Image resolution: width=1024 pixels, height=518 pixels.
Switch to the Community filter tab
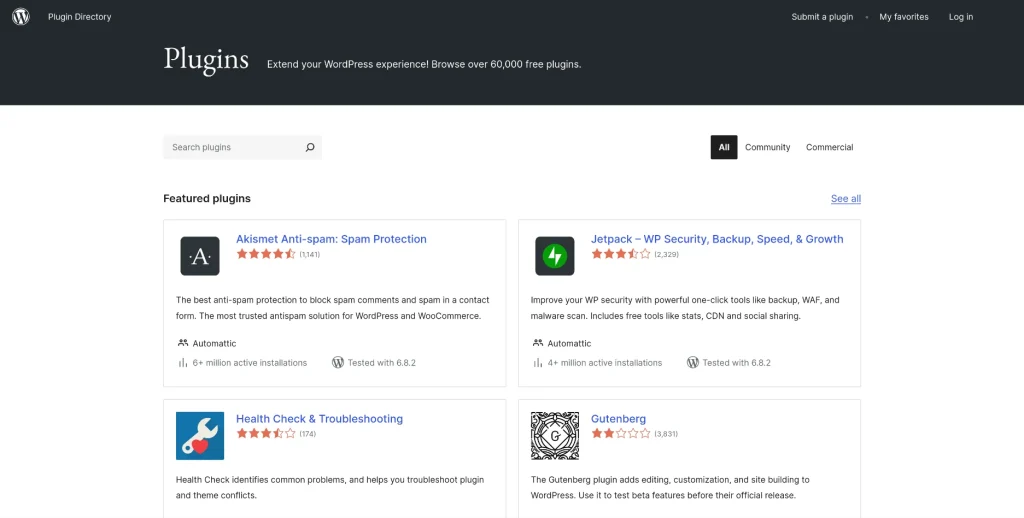pos(767,147)
